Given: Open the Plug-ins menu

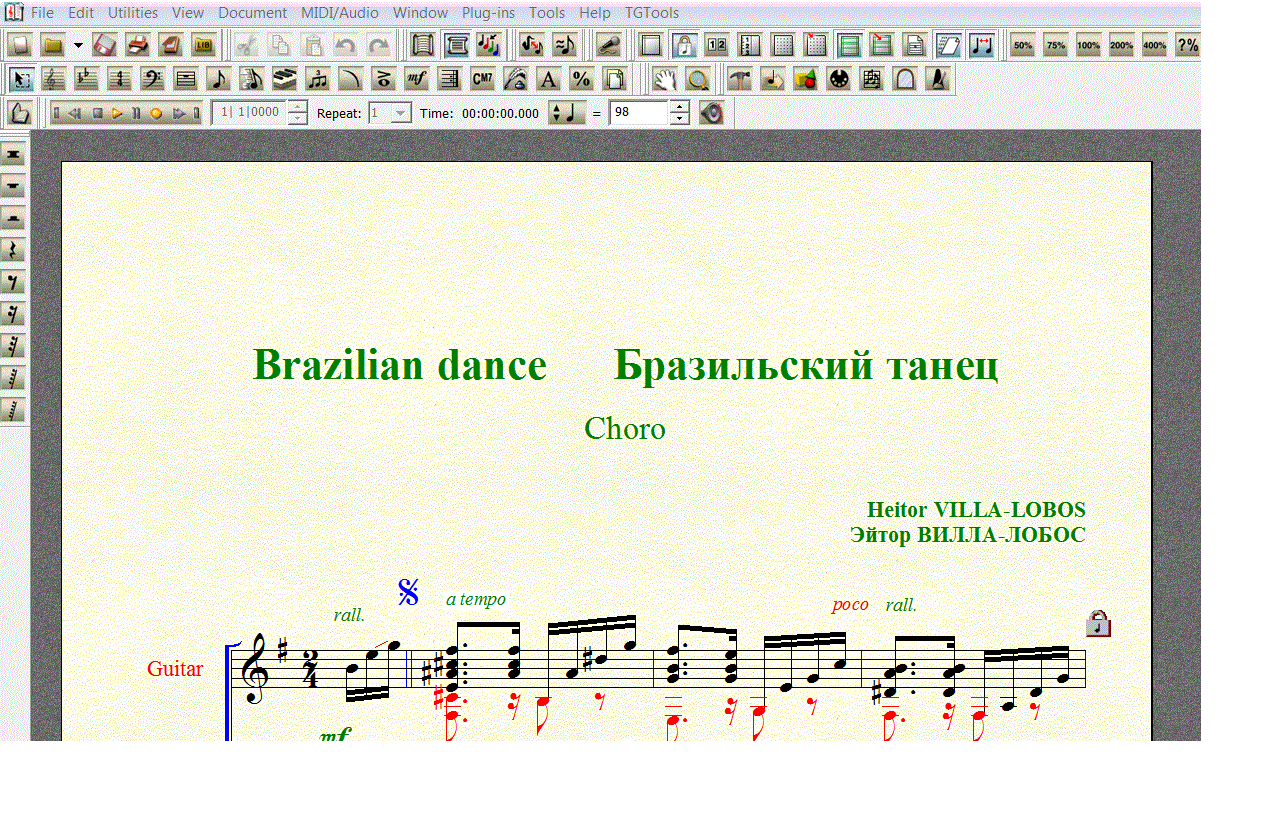Looking at the screenshot, I should [x=489, y=13].
